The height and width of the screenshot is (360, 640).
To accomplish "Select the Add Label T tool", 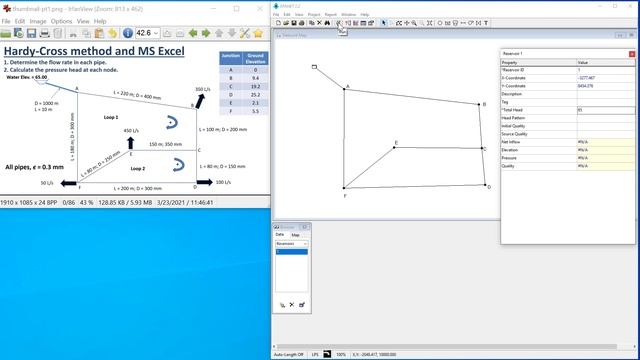I will click(486, 23).
